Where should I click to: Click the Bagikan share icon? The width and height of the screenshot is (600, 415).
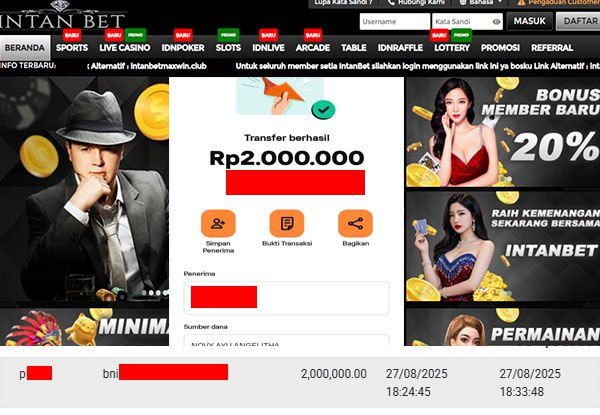[x=355, y=223]
